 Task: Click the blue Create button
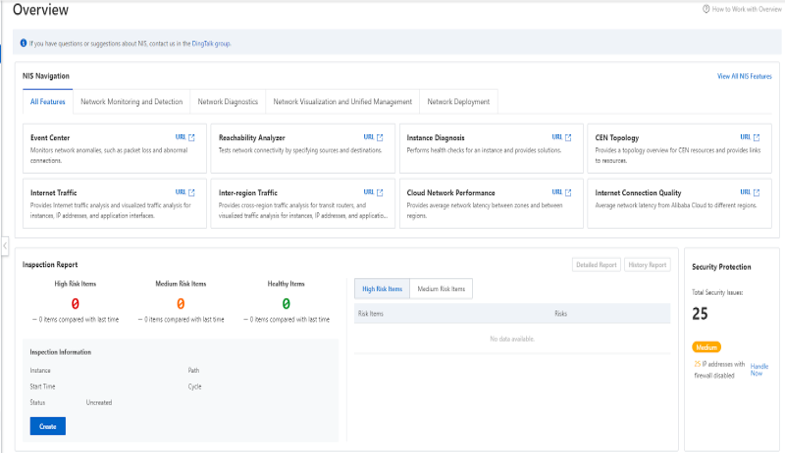tap(47, 426)
